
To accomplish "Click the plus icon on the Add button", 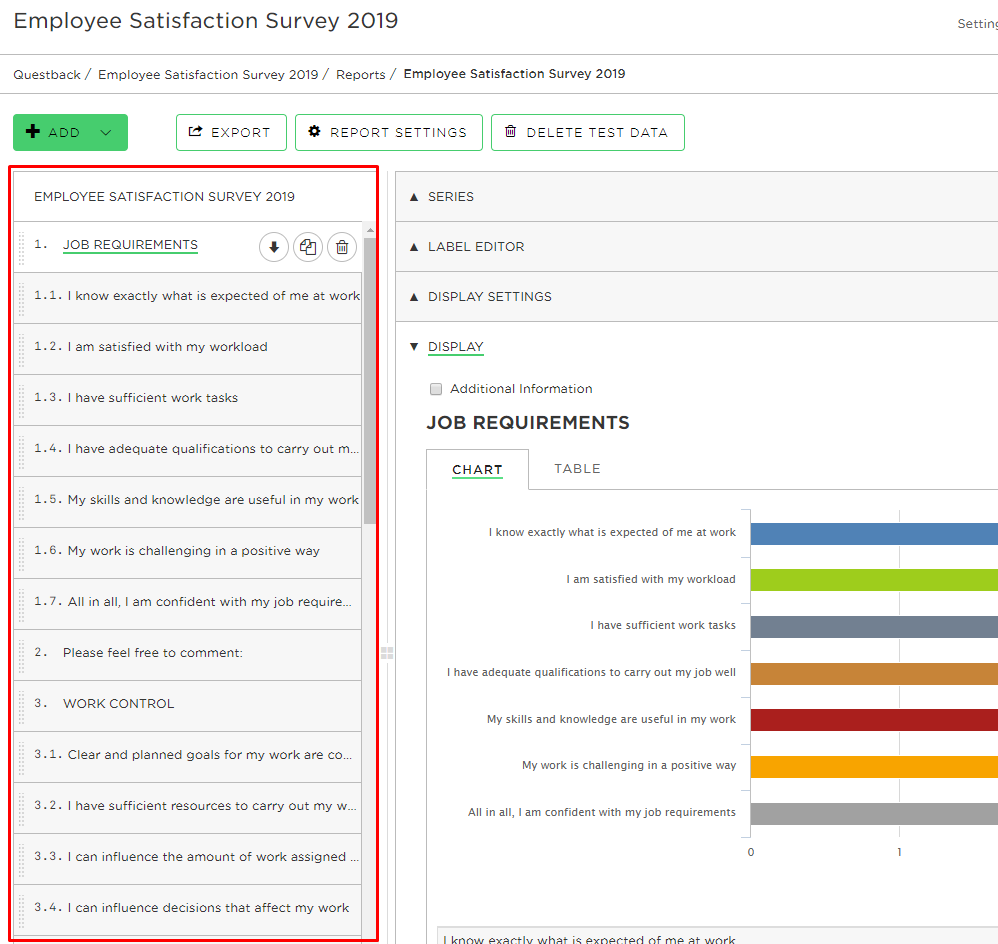I will tap(32, 131).
